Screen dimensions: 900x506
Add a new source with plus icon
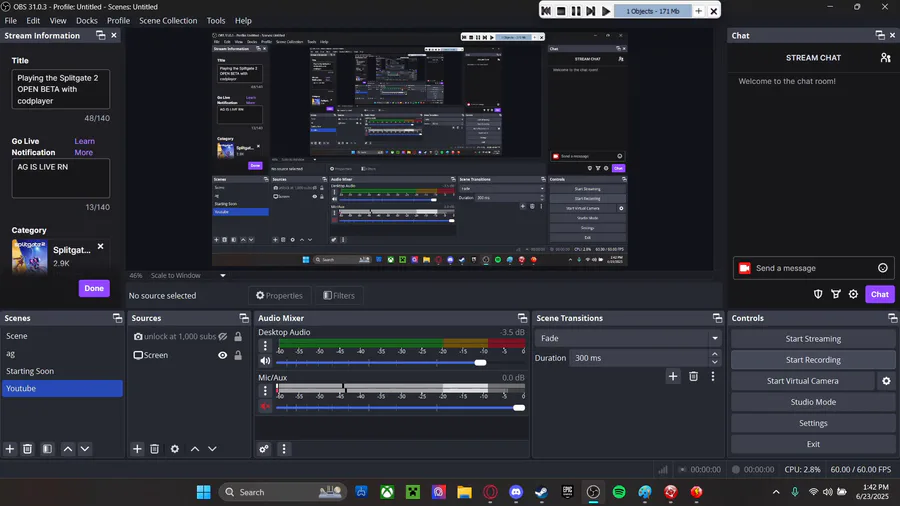click(x=137, y=449)
